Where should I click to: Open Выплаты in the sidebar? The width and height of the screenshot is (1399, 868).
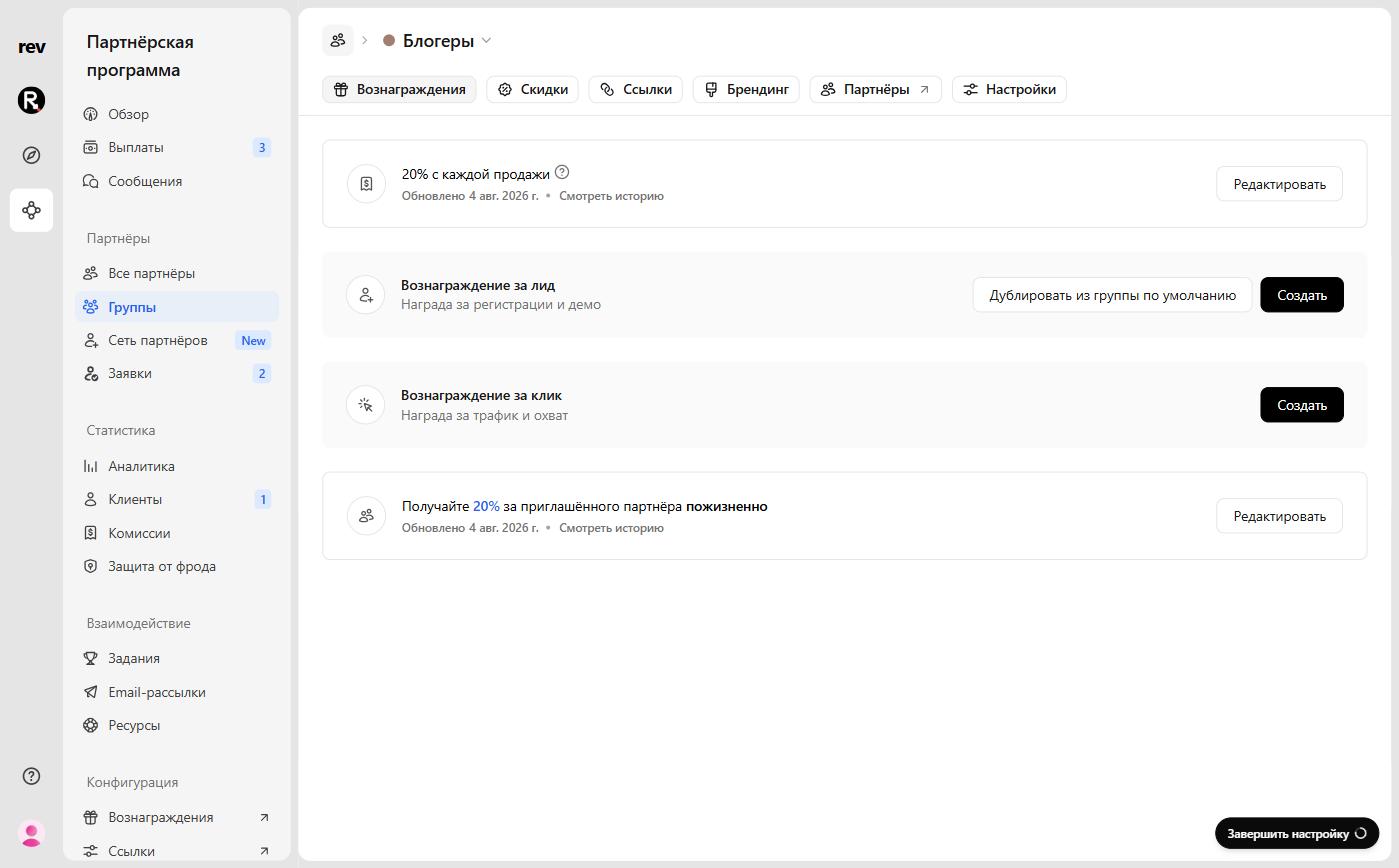177,147
